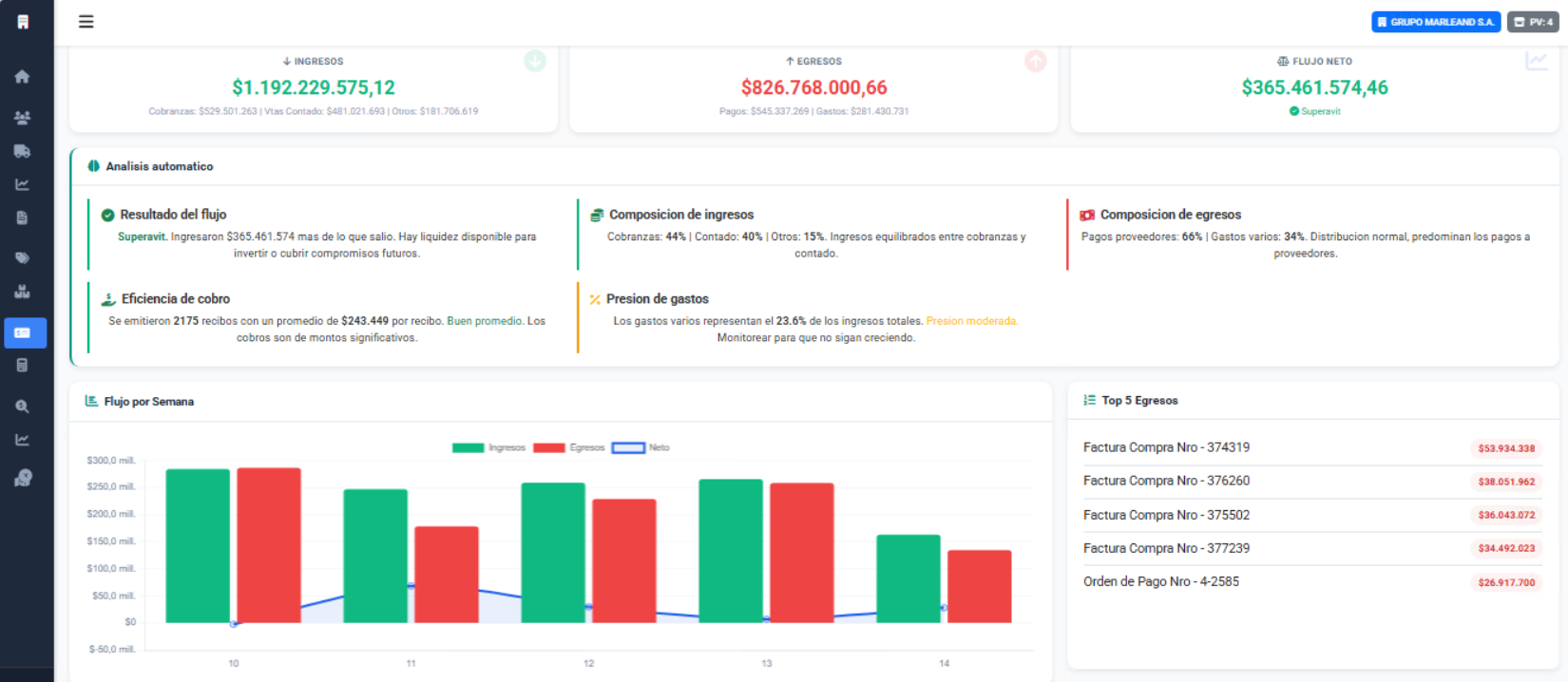Click the Pagos and Gastos breakdown under Egresos
The image size is (1568, 682).
tap(813, 111)
